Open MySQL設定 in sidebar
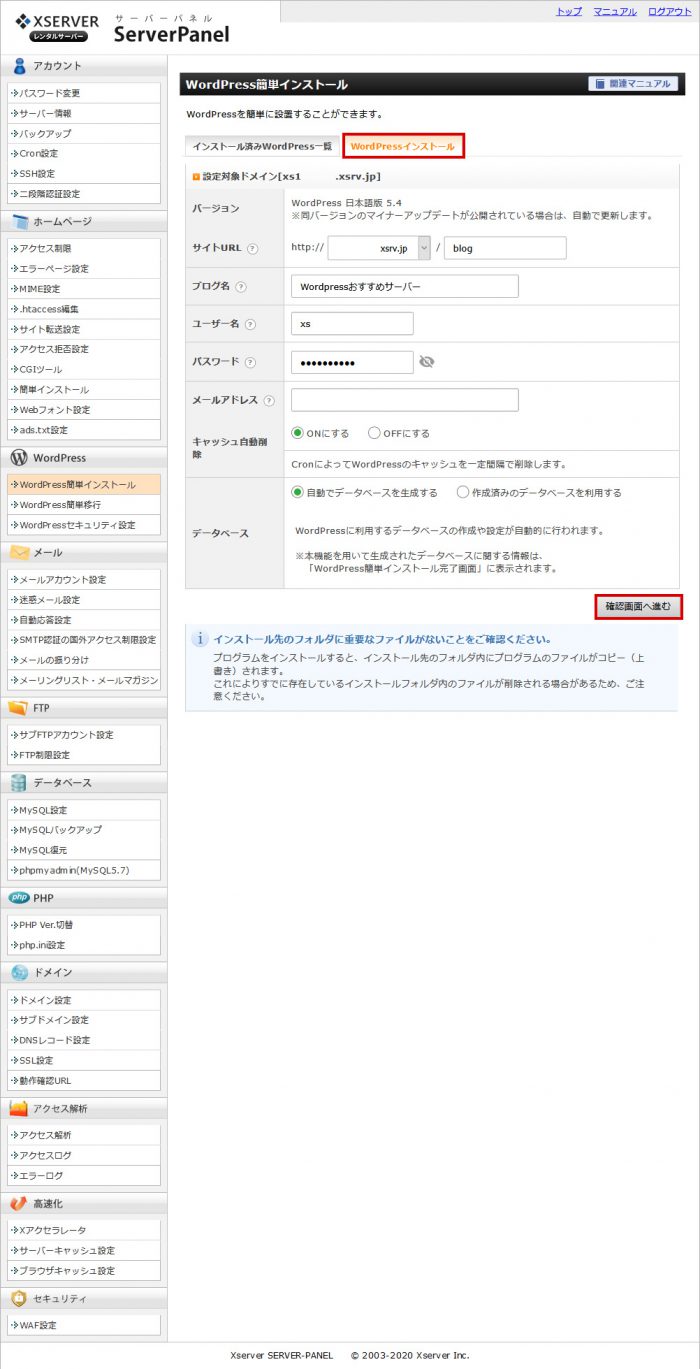700x1369 pixels. [x=84, y=809]
